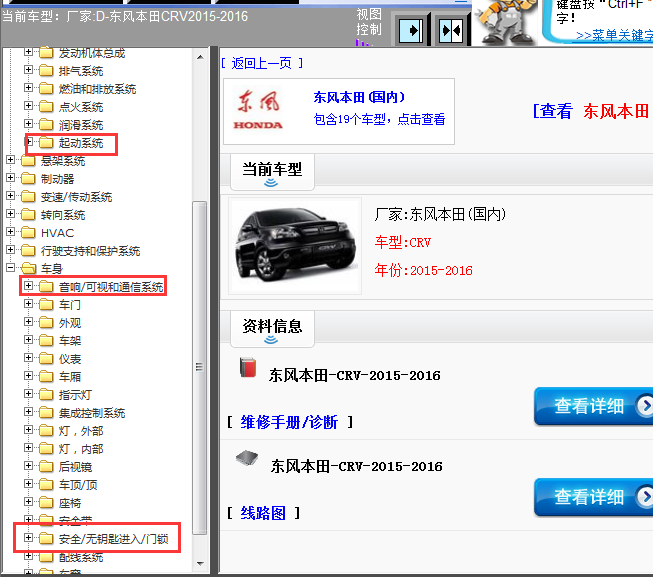Expand the 排气系统 tree node

[x=28, y=70]
